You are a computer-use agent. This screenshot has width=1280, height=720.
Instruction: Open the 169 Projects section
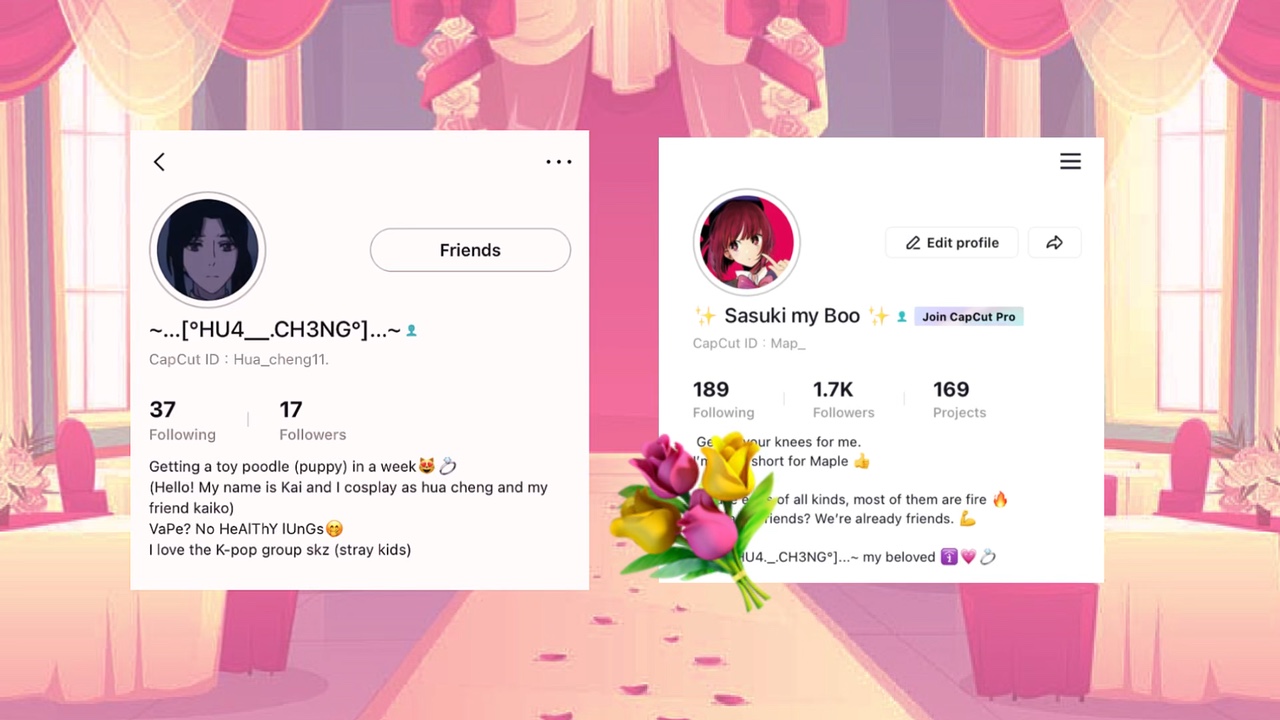pyautogui.click(x=959, y=399)
